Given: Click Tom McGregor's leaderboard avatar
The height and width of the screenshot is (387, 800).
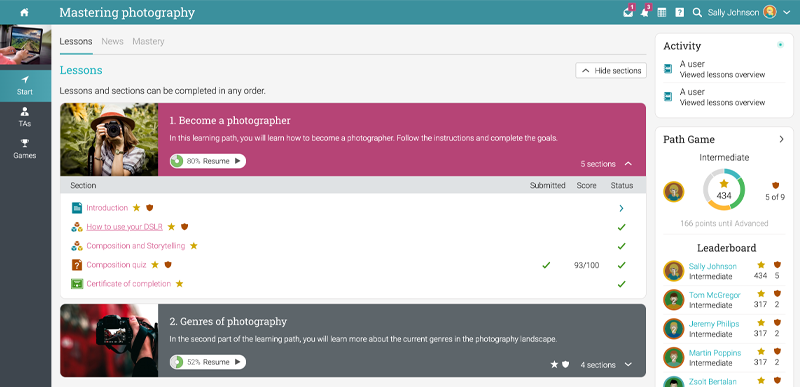Looking at the screenshot, I should [673, 300].
